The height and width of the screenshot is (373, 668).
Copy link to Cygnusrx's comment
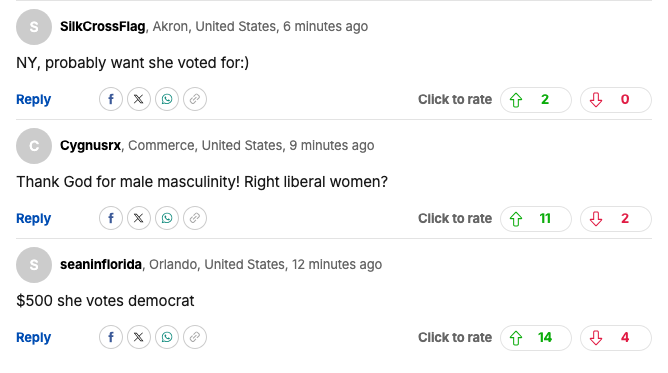click(x=195, y=218)
